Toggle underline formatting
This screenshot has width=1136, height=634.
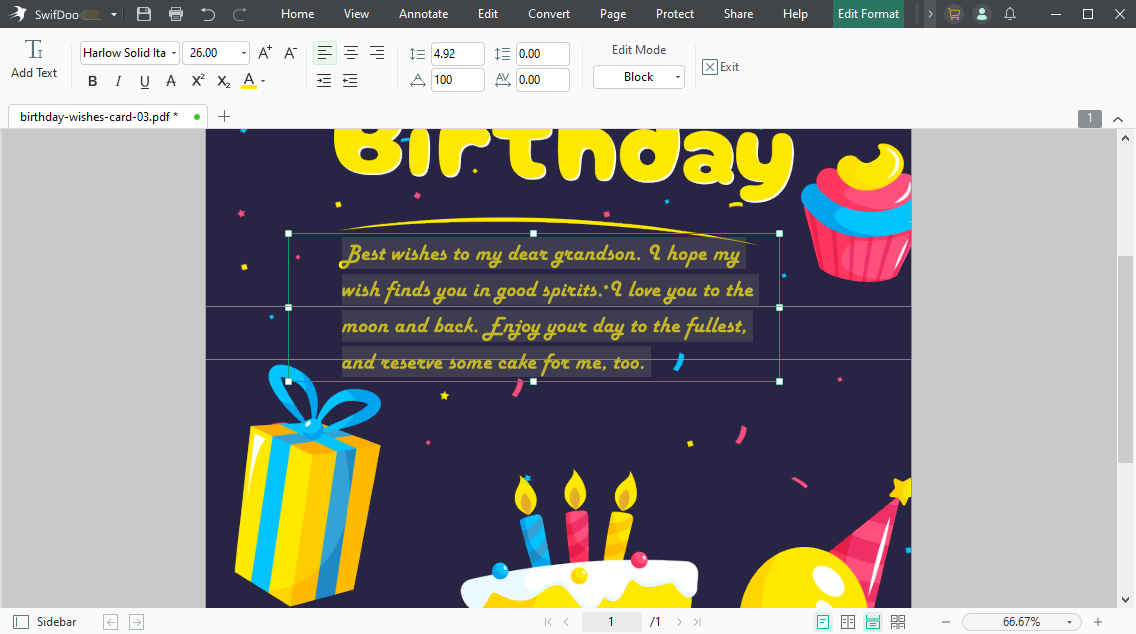pos(144,81)
